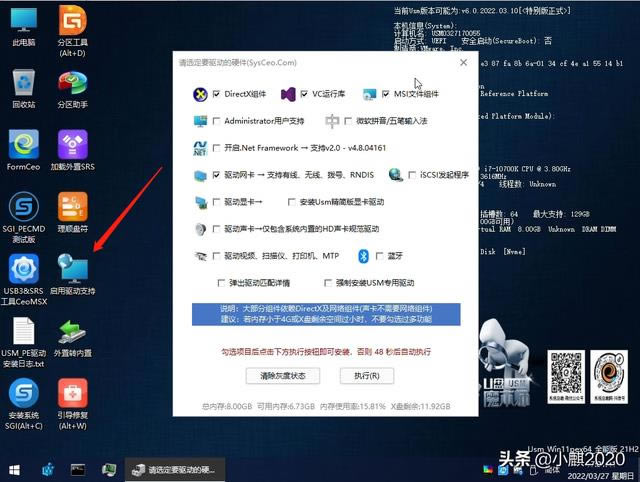Uncheck the MSI文件组件 checkbox
640x482 pixels.
(x=386, y=94)
